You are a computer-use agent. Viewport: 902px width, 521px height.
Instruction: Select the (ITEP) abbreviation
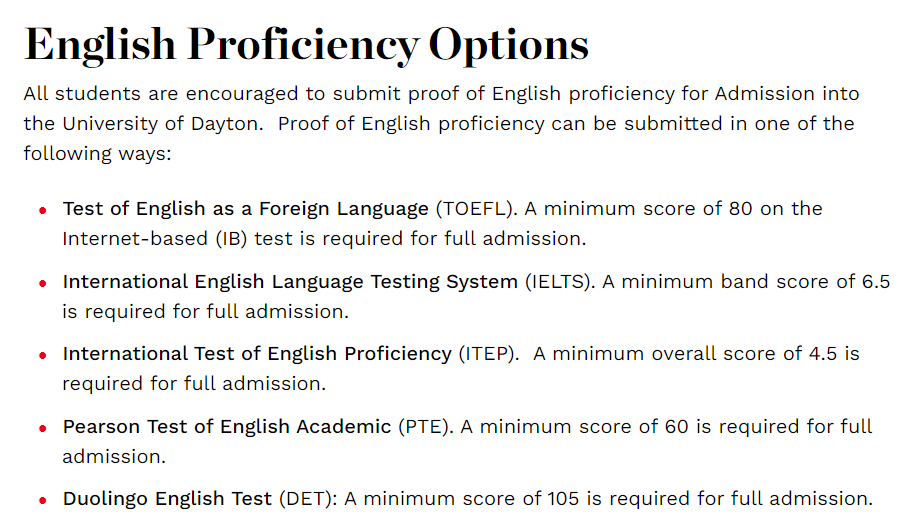point(490,353)
